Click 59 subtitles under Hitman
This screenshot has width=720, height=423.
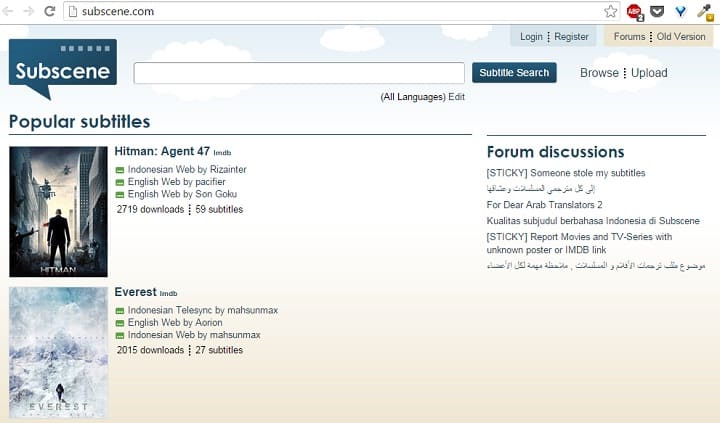[x=219, y=209]
